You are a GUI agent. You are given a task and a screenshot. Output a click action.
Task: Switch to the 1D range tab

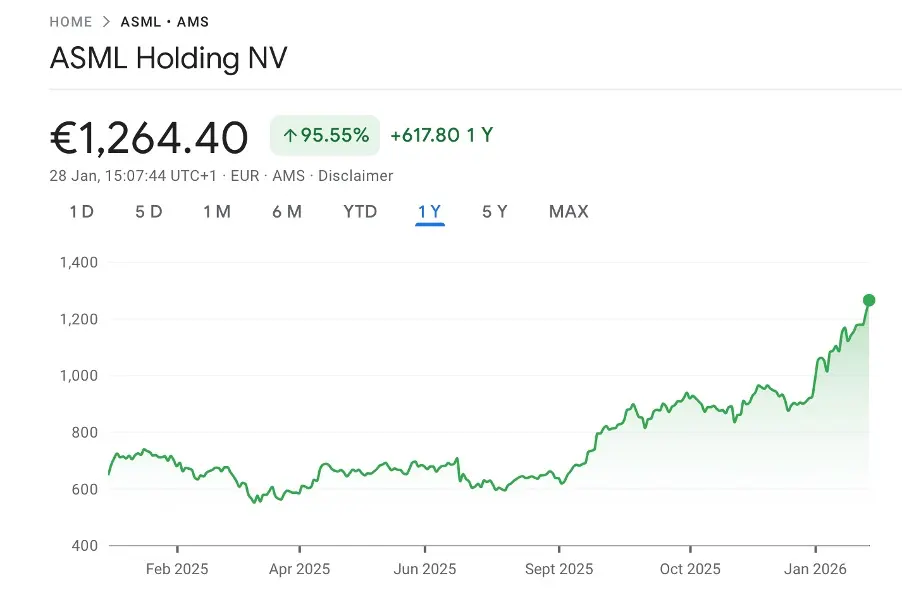pyautogui.click(x=81, y=211)
